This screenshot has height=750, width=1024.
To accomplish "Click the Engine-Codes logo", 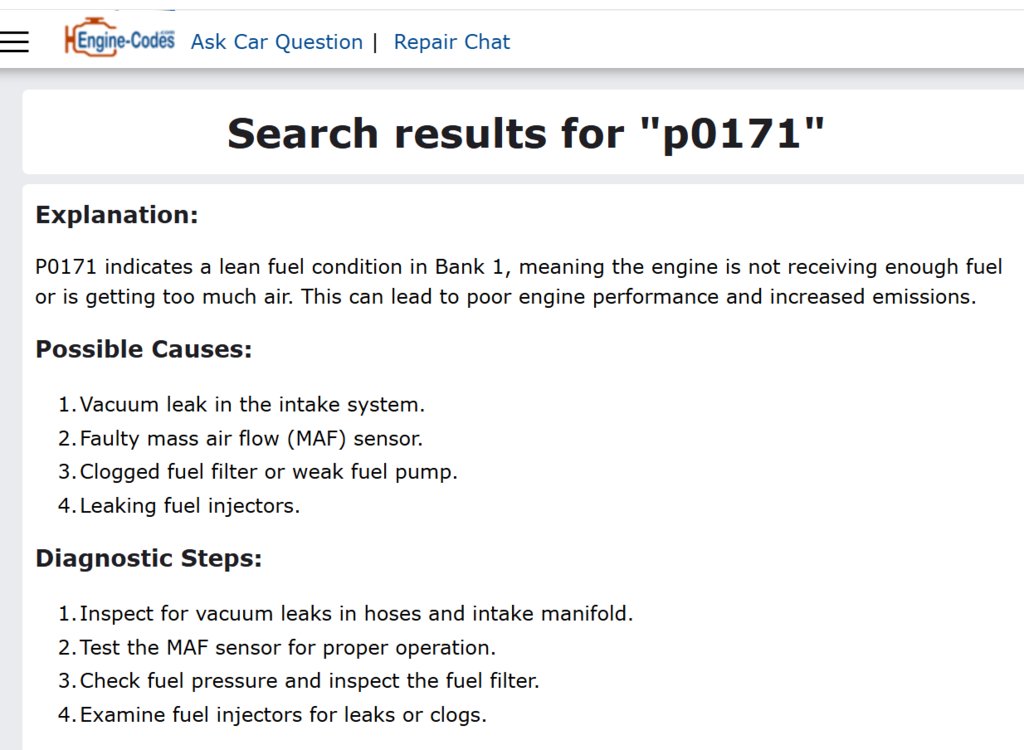I will 120,38.
